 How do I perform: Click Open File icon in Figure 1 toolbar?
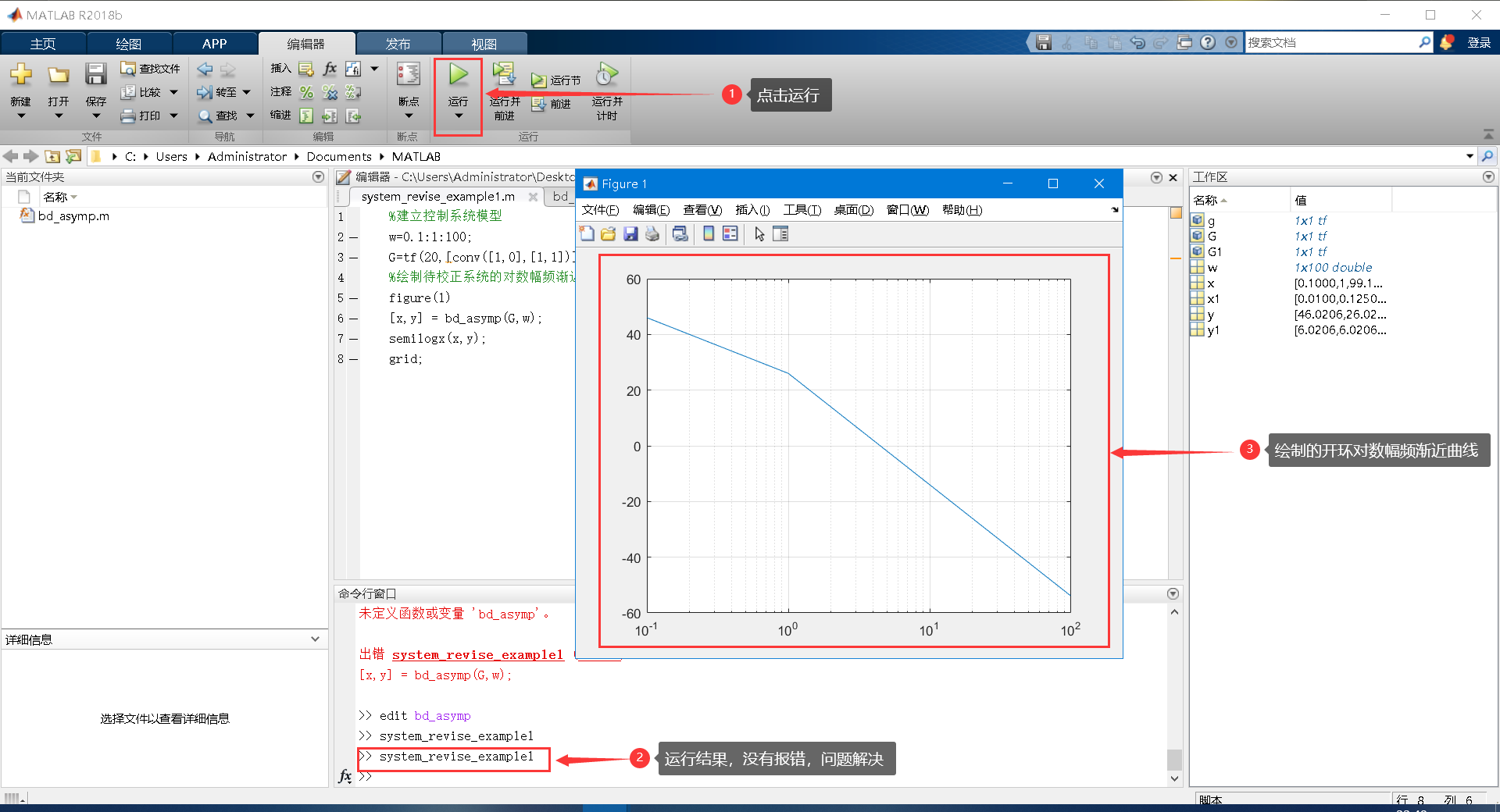pos(609,233)
